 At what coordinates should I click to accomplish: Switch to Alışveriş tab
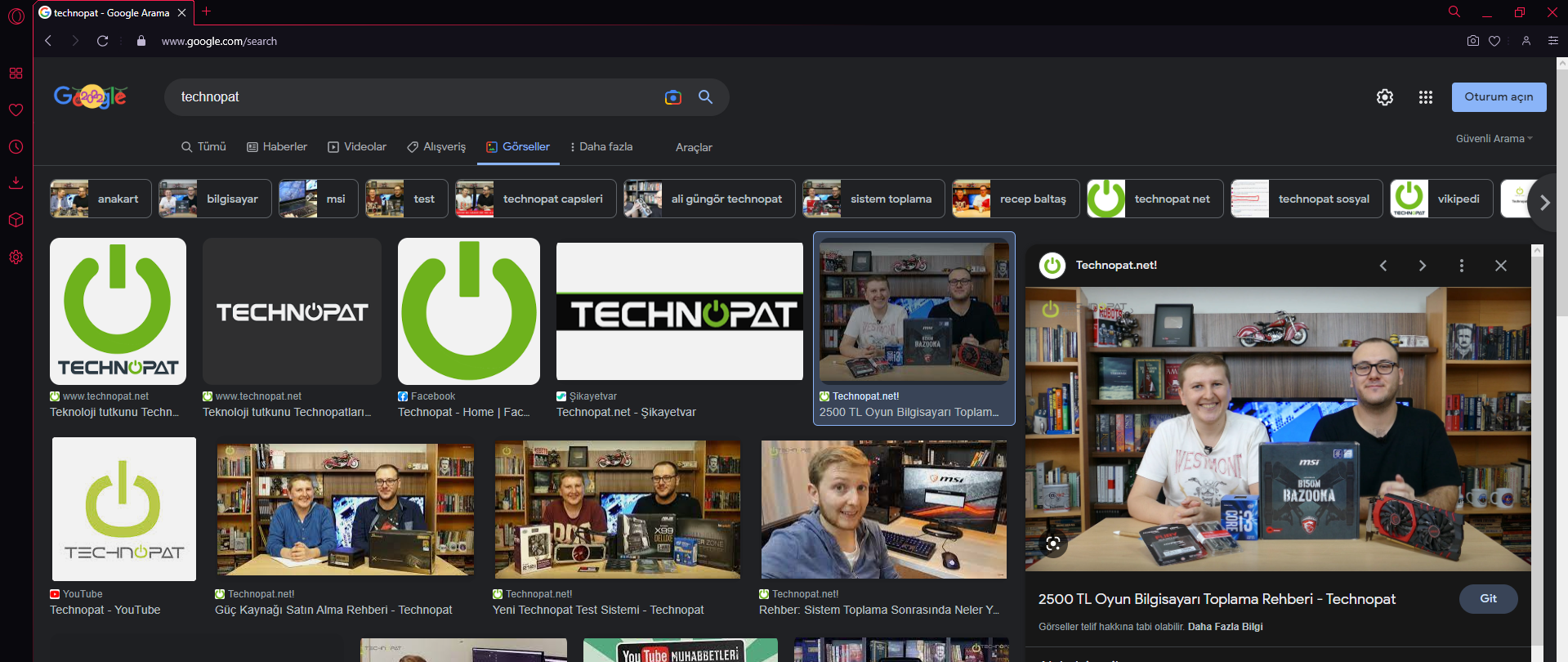(x=436, y=147)
